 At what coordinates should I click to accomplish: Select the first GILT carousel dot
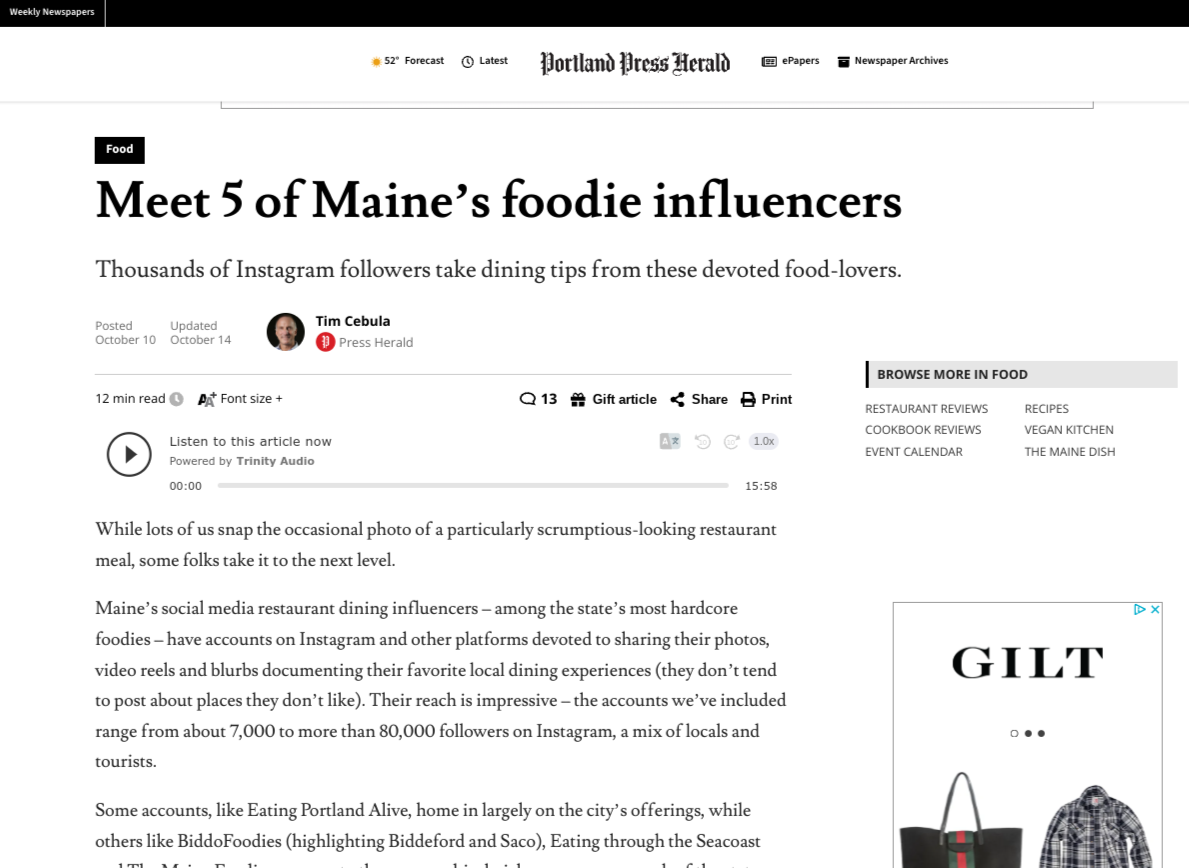tap(1014, 734)
